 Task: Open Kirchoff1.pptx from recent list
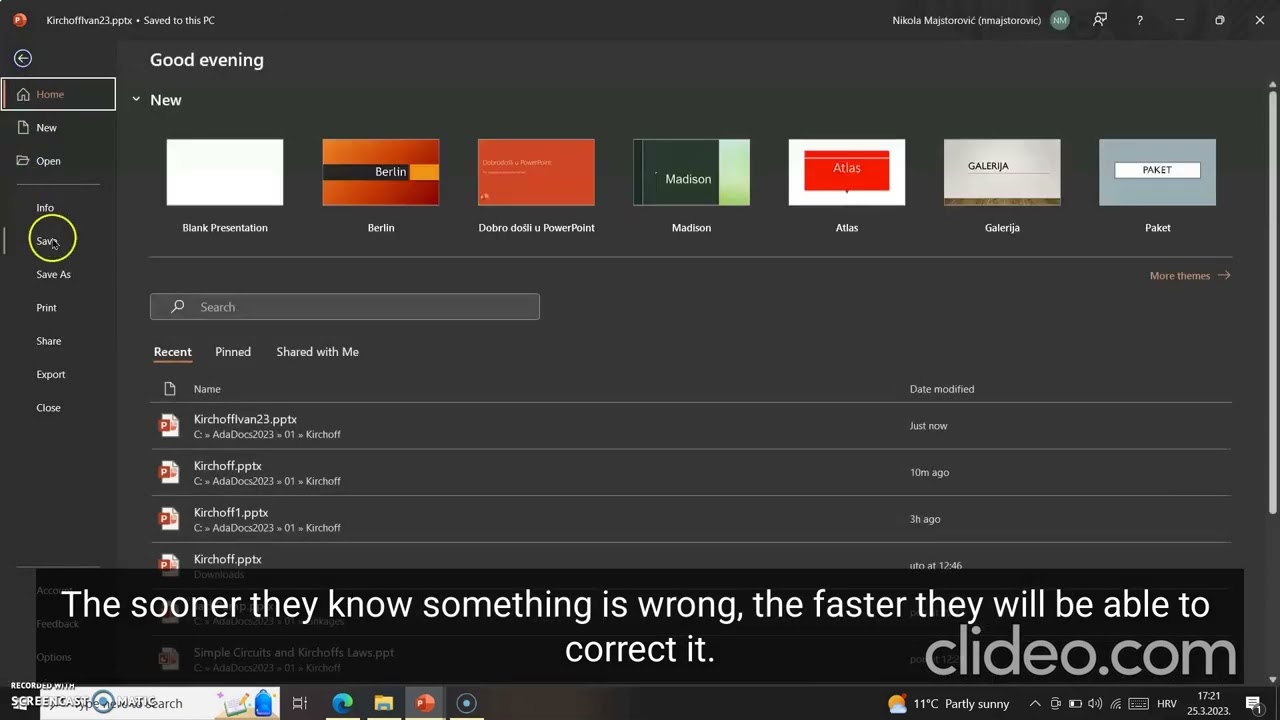690,519
